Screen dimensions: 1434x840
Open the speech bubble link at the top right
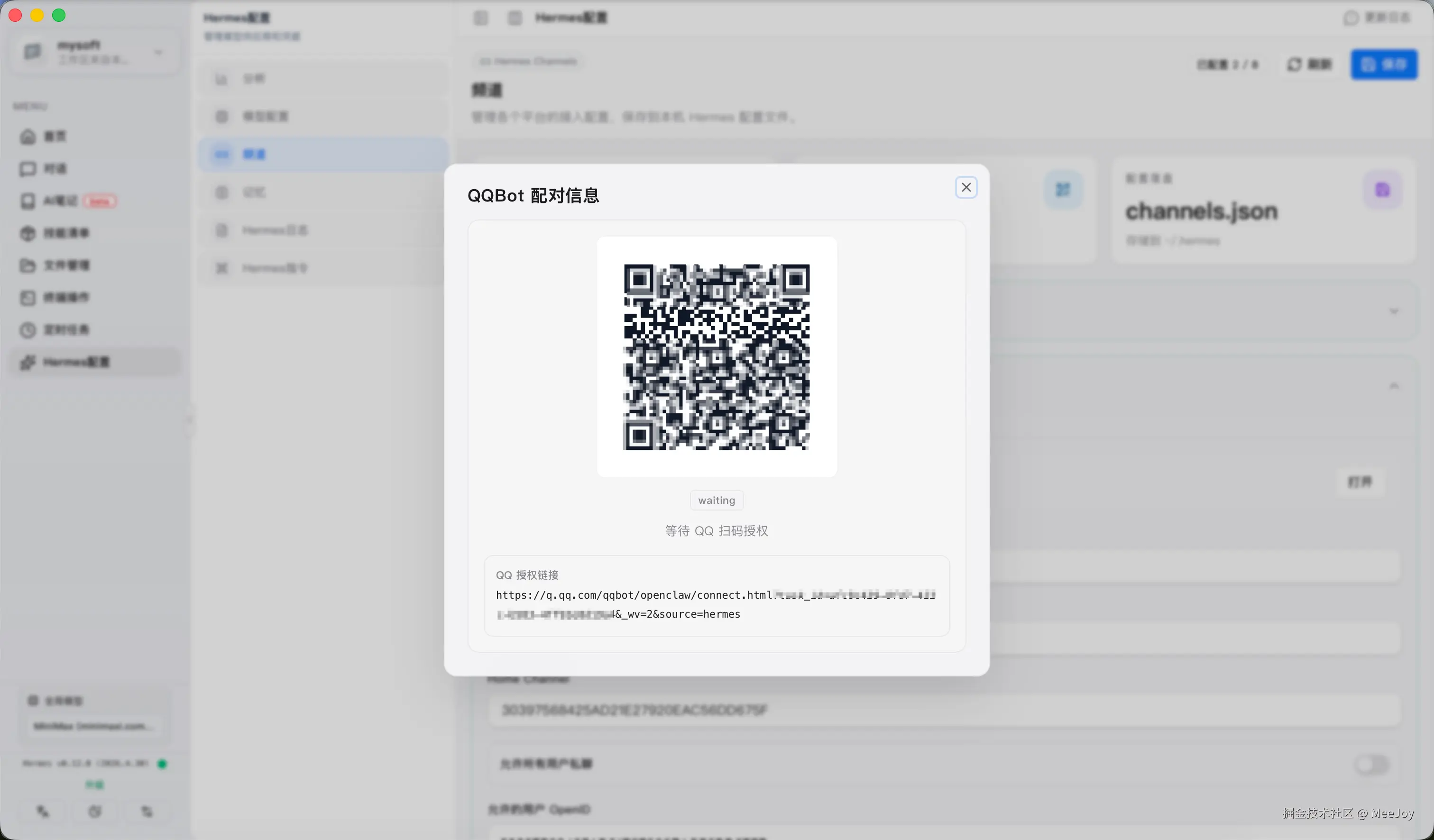click(1376, 18)
